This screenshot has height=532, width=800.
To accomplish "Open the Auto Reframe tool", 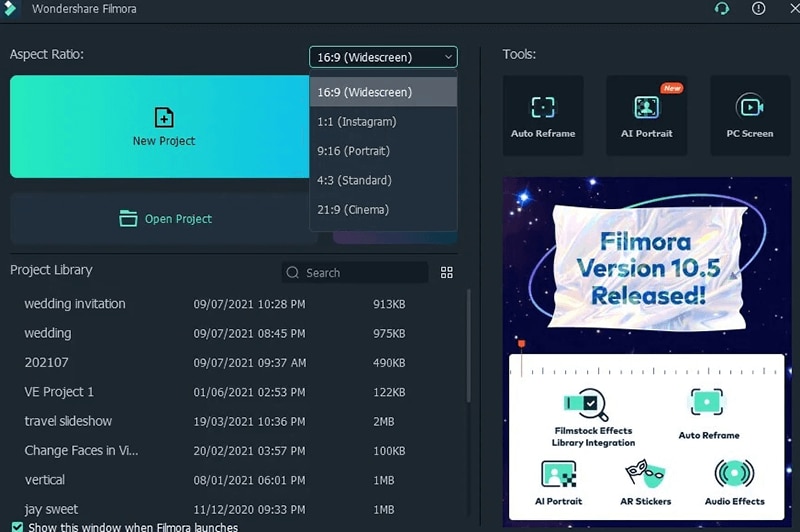I will coord(543,116).
